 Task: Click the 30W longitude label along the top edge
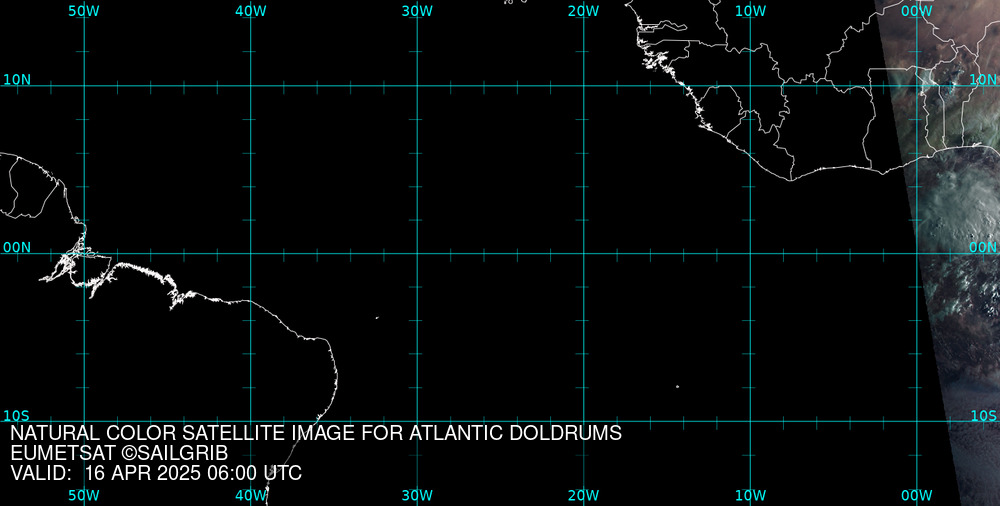417,11
